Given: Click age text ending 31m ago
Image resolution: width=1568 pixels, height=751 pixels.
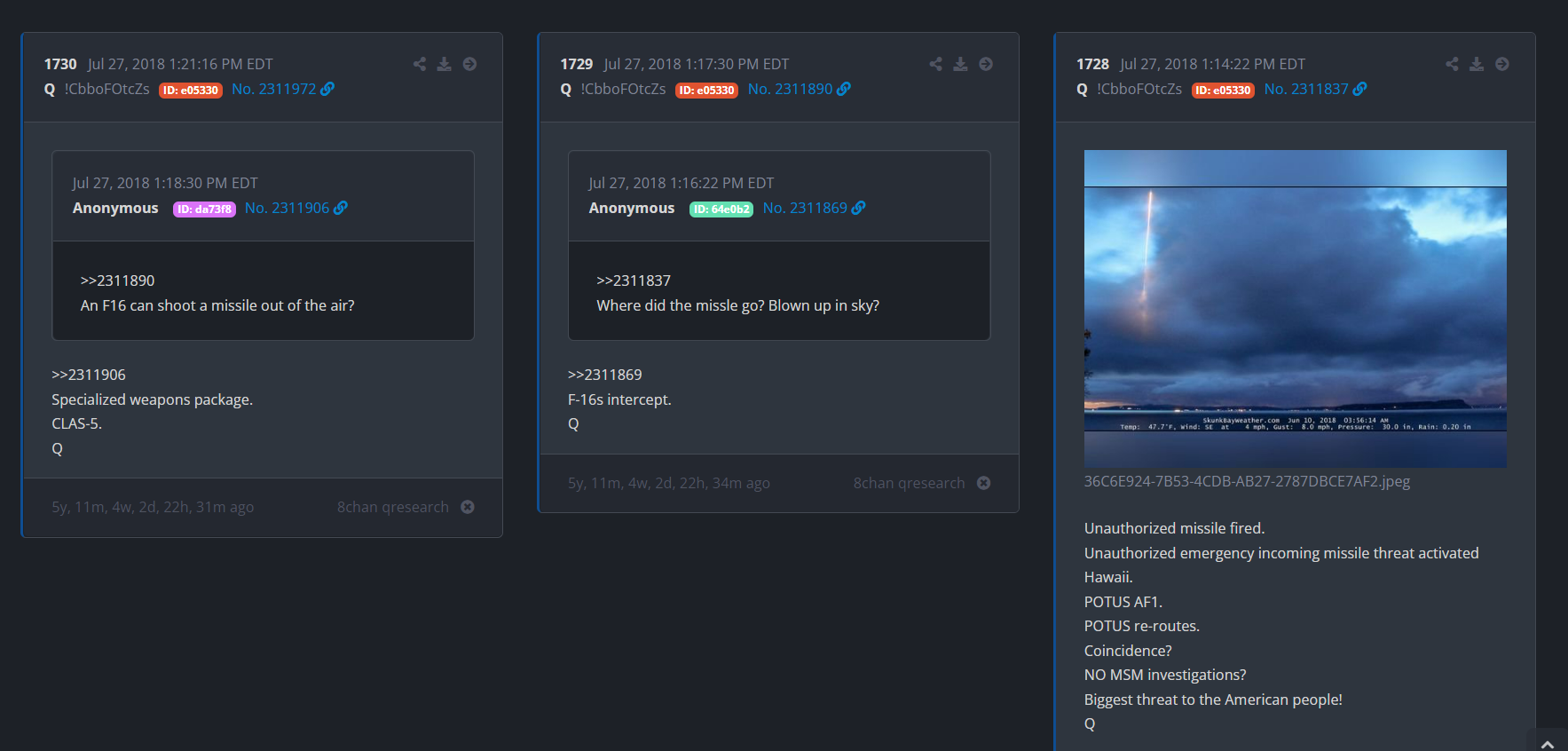Looking at the screenshot, I should point(153,507).
